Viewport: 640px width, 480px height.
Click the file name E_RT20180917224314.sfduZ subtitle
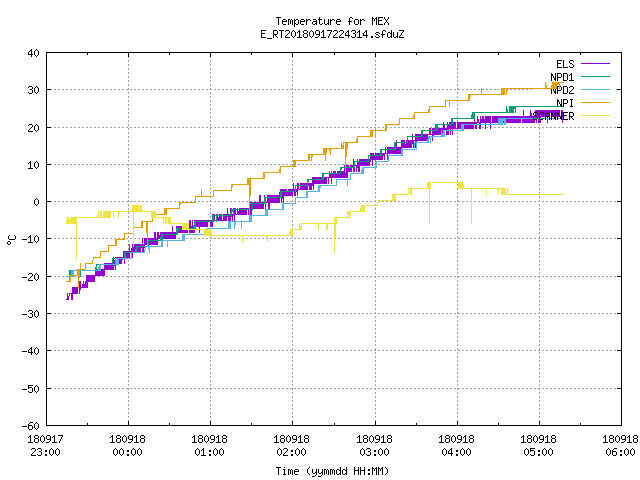(x=332, y=34)
